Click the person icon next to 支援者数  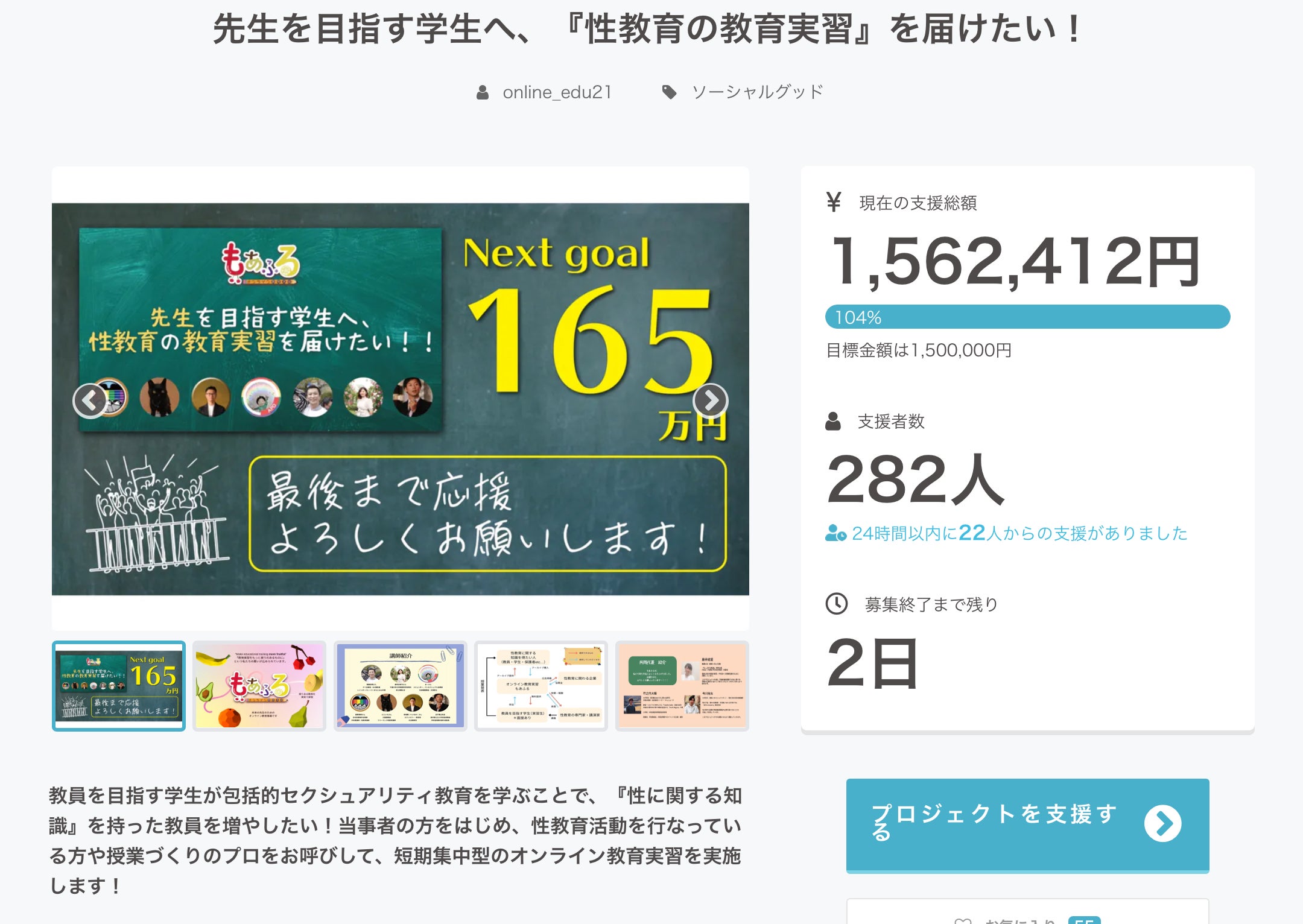(833, 421)
